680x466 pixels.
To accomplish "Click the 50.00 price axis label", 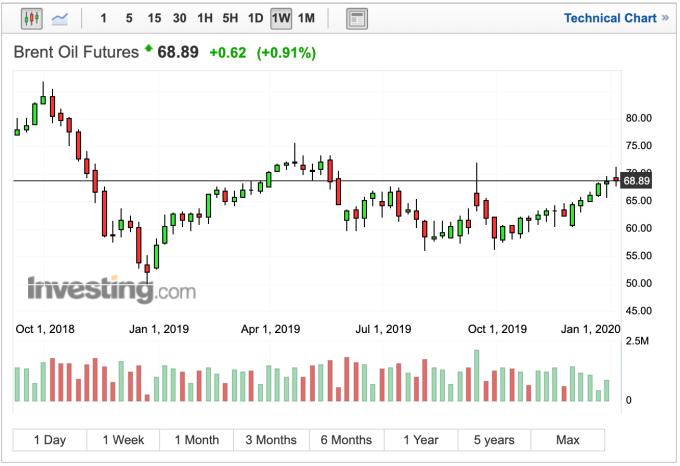I will click(638, 283).
